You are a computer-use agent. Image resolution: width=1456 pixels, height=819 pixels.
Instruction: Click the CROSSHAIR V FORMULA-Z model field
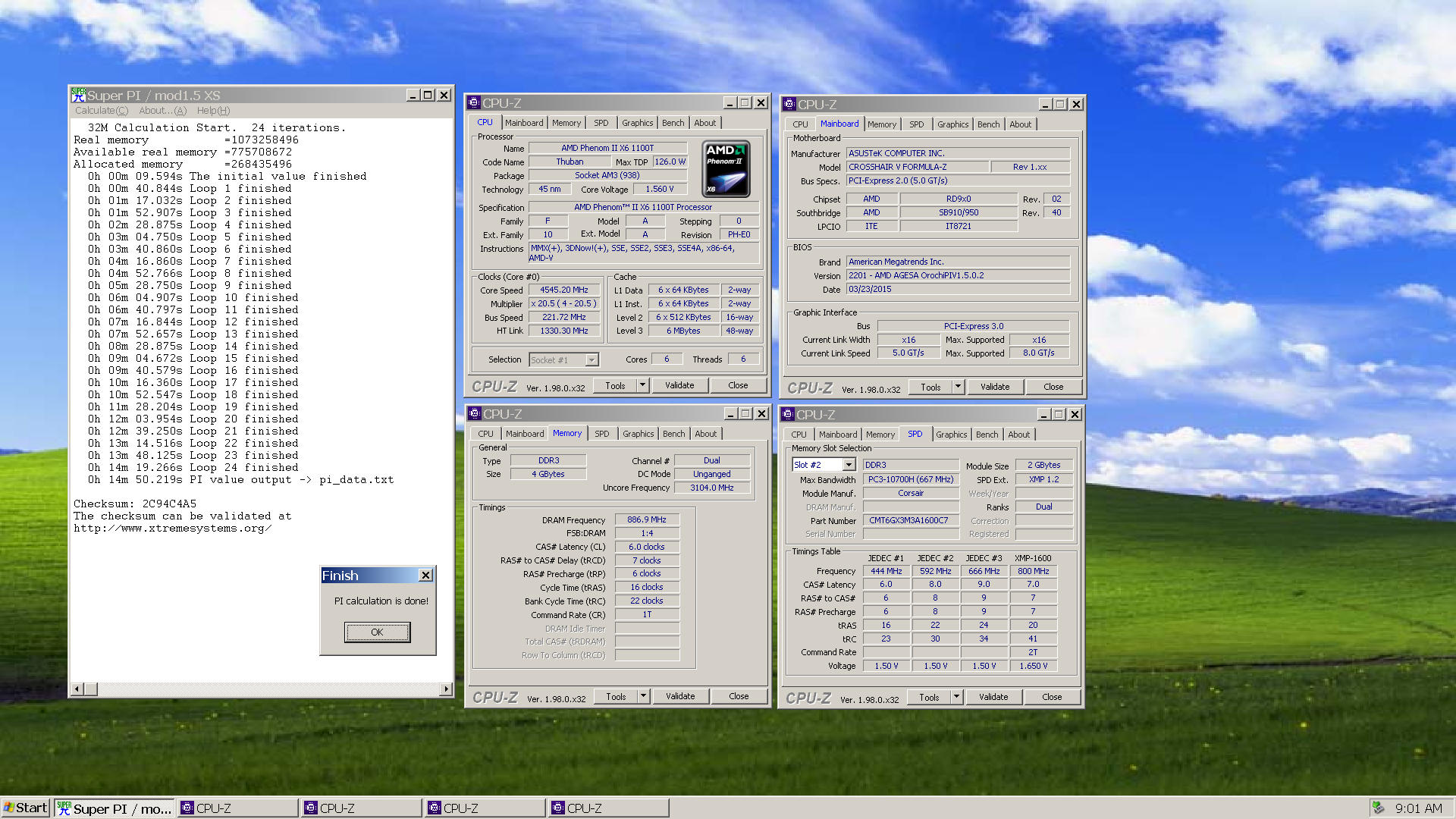click(918, 167)
